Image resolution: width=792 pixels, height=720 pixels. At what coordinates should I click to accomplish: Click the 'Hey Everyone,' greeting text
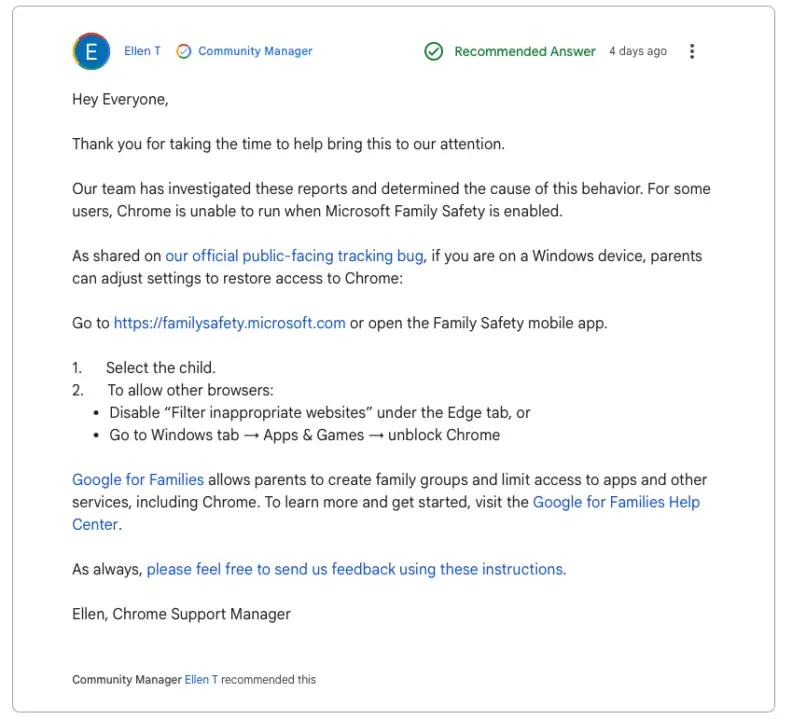point(120,100)
